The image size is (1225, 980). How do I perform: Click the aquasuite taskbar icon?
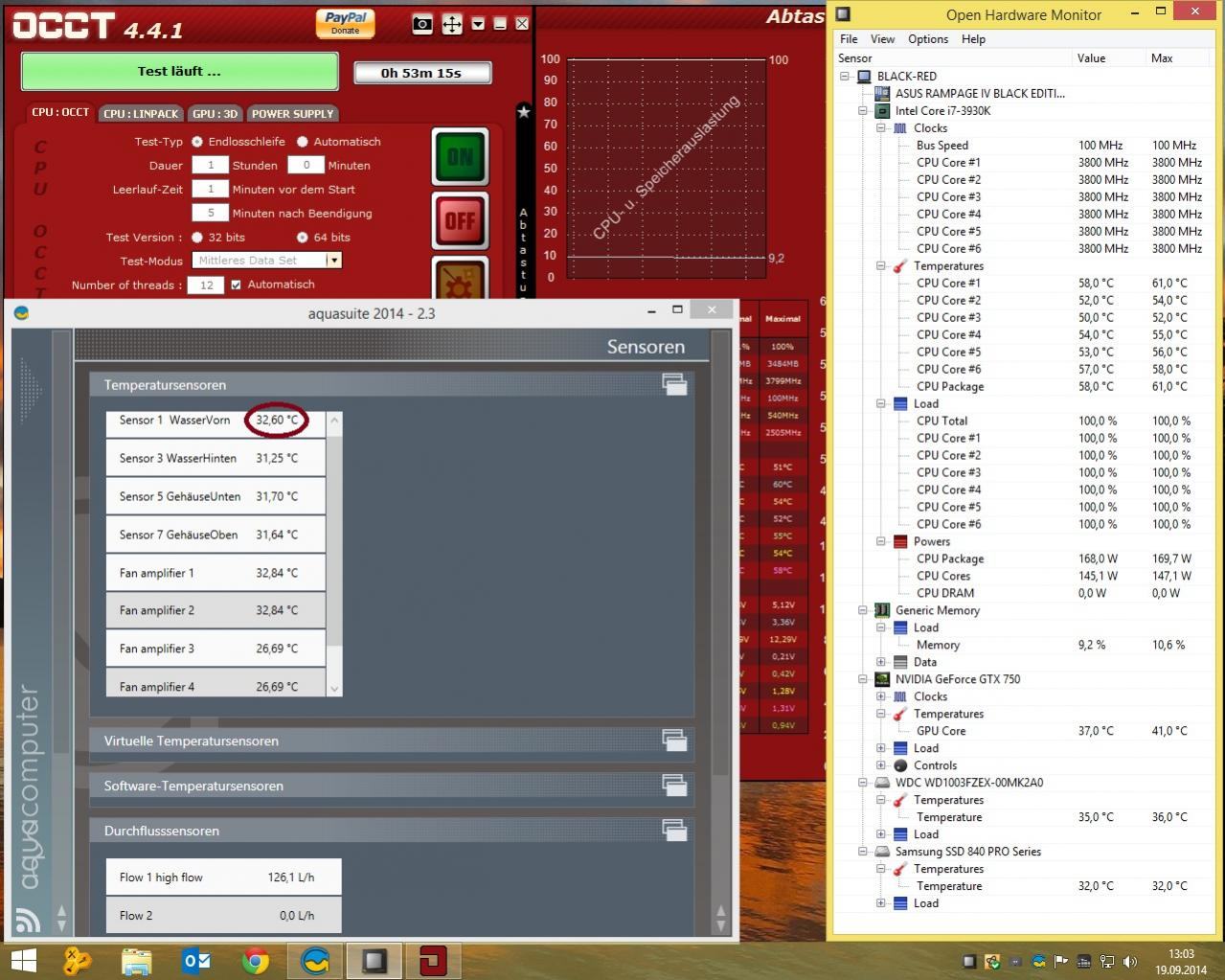[x=315, y=961]
